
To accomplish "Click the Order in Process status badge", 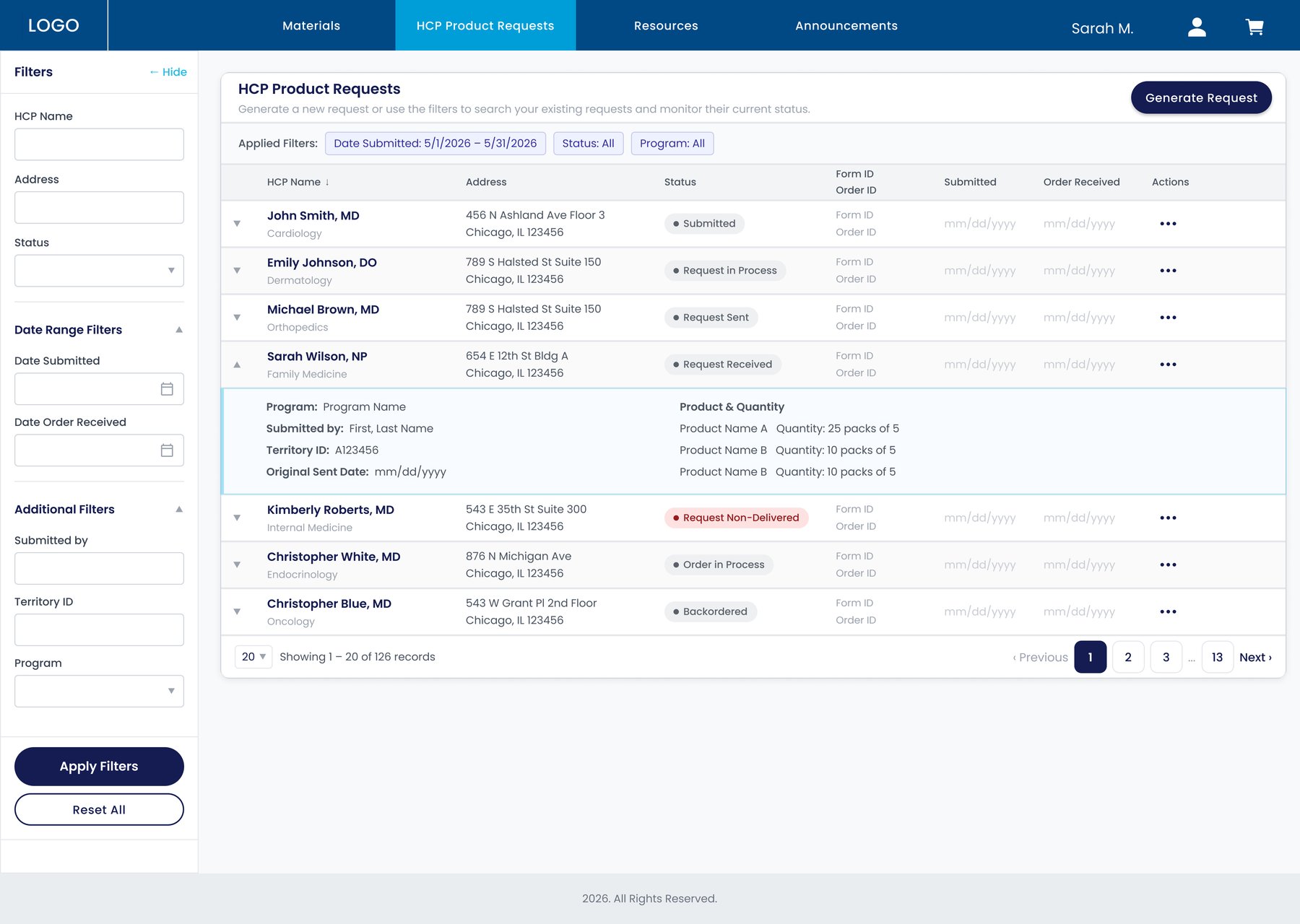I will (719, 565).
